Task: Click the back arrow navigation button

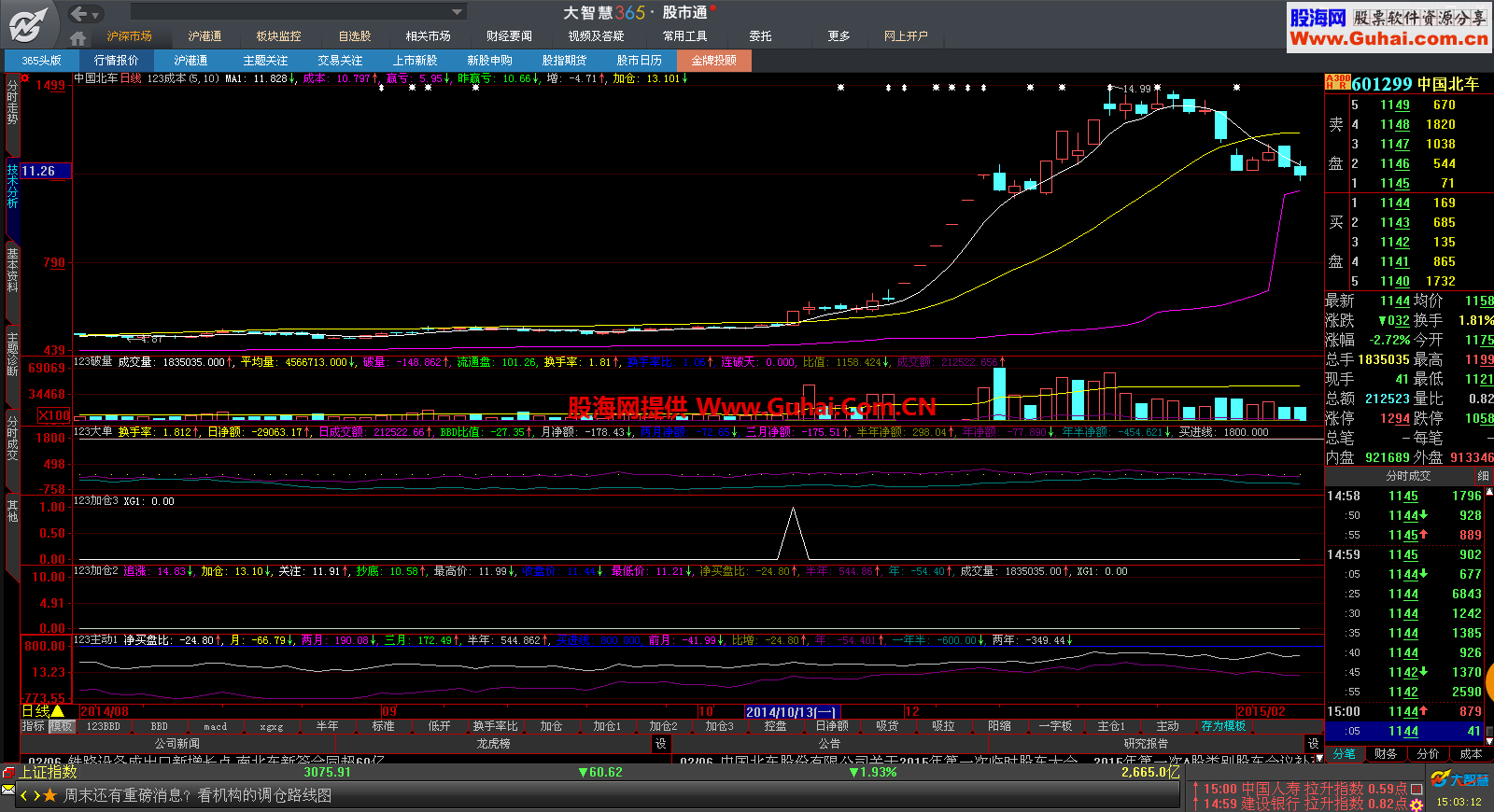Action: pyautogui.click(x=78, y=14)
